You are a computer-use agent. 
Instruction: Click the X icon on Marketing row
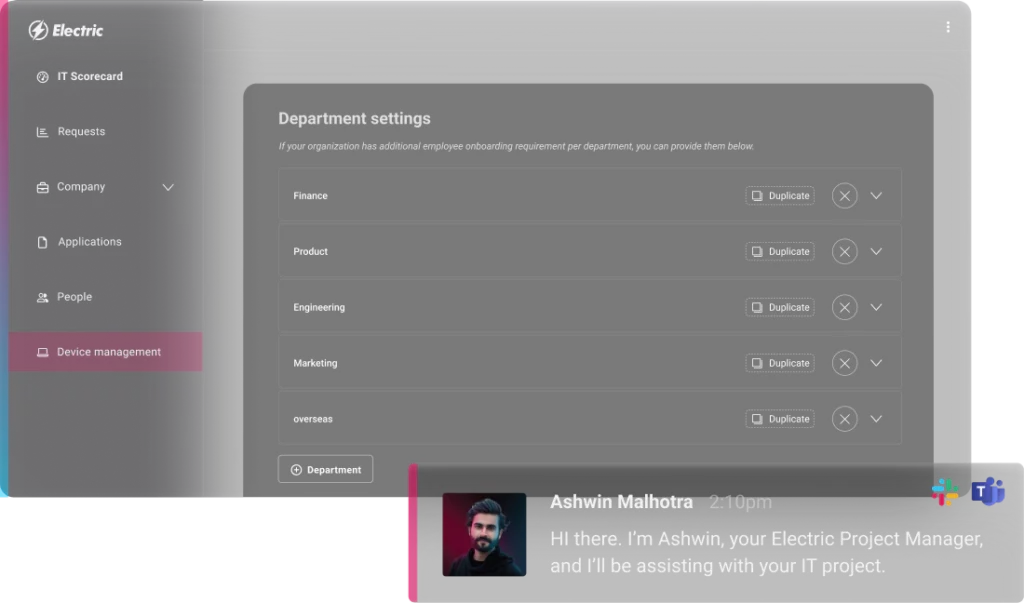coord(845,364)
